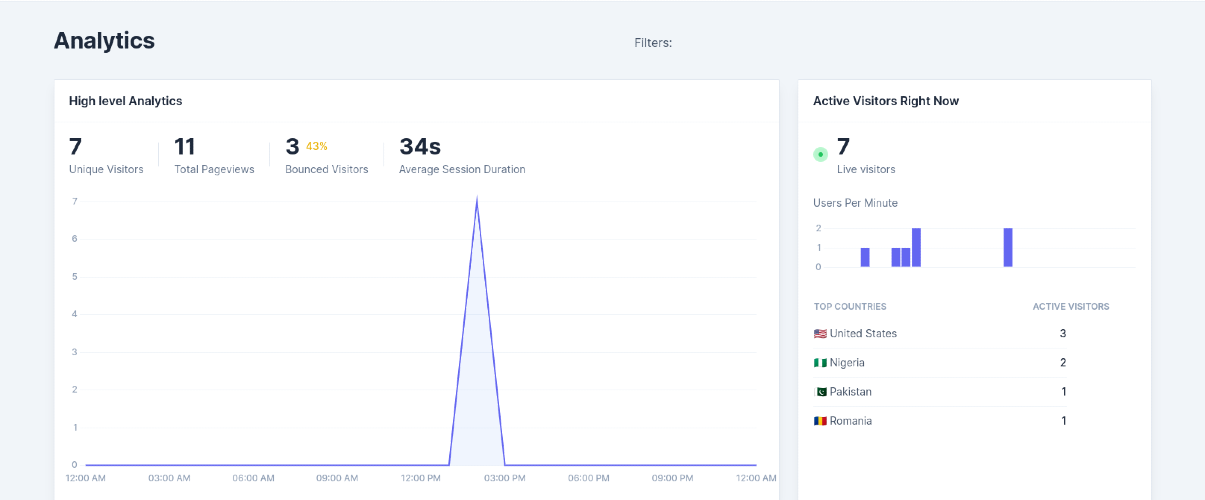The image size is (1205, 500).
Task: Click the Pakistan flag icon
Action: 820,391
